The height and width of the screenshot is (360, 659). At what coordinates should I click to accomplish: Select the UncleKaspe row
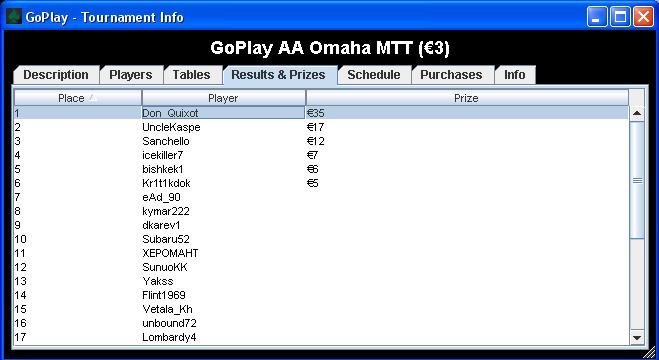point(322,127)
